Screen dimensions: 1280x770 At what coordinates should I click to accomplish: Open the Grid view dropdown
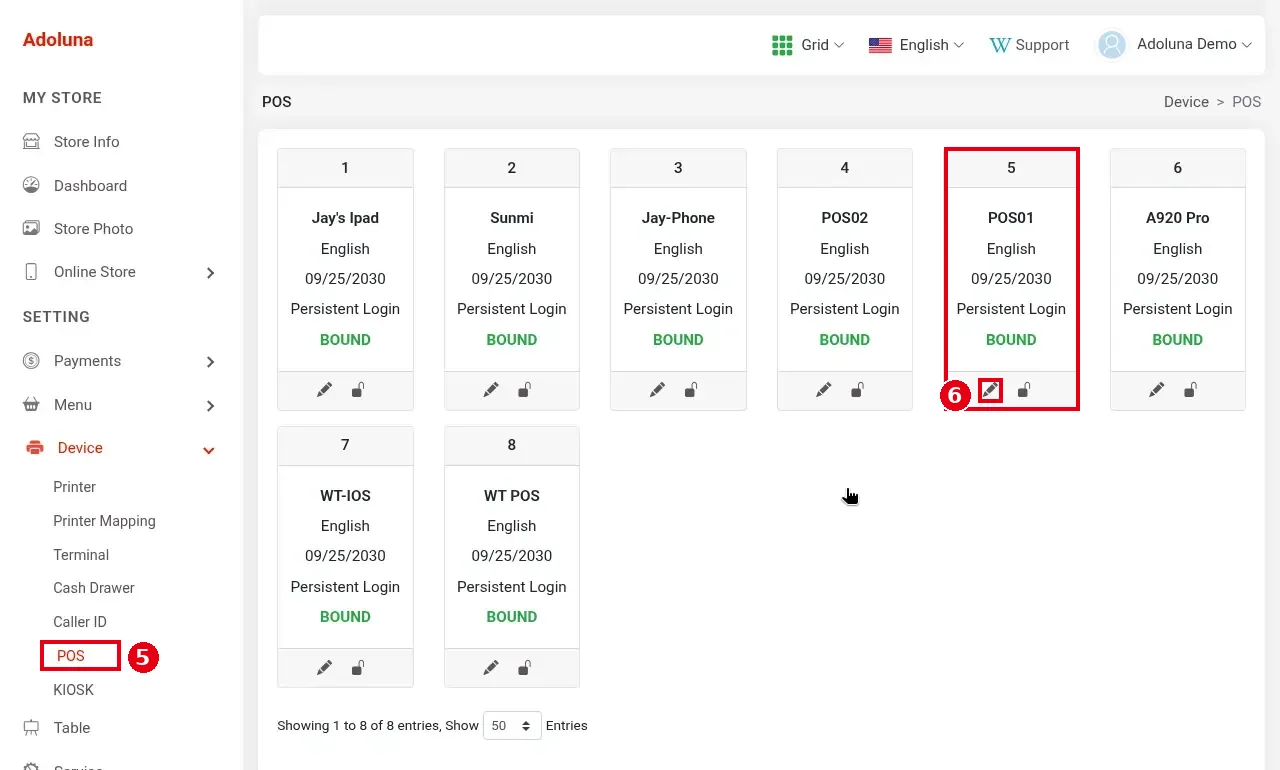point(808,45)
